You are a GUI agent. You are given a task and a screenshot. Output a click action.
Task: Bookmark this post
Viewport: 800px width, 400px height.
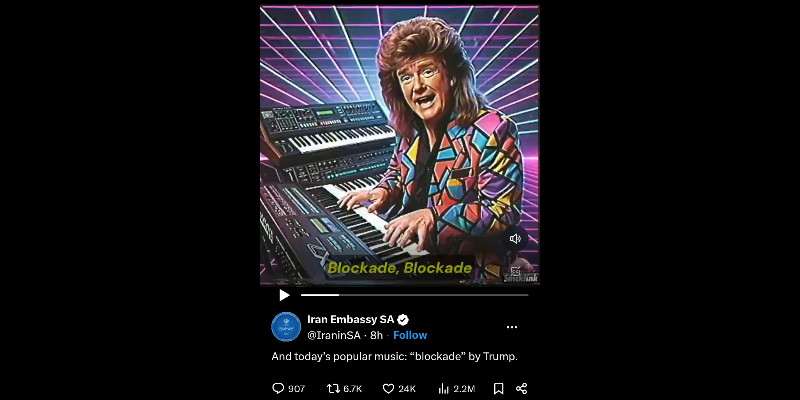click(498, 389)
